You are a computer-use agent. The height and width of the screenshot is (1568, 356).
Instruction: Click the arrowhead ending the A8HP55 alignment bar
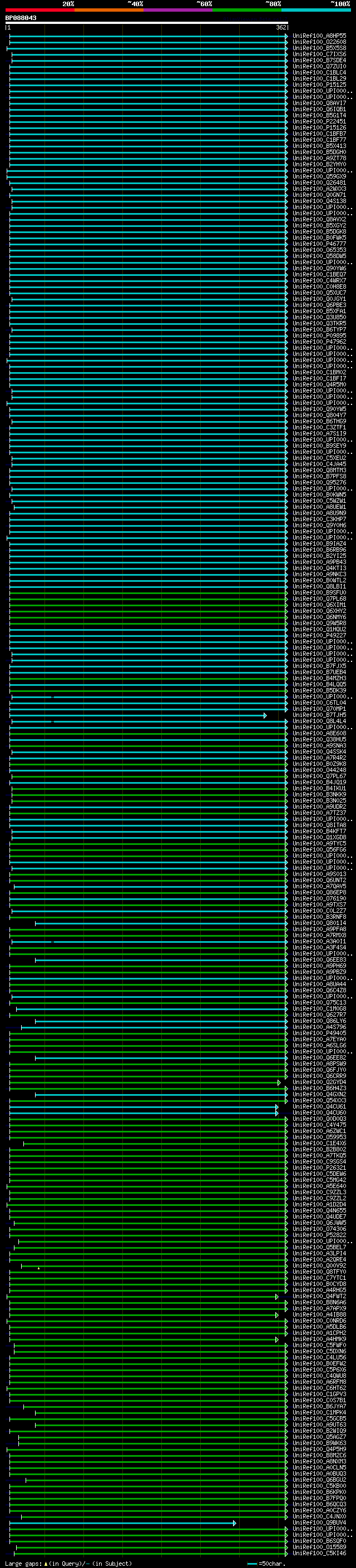pyautogui.click(x=286, y=36)
